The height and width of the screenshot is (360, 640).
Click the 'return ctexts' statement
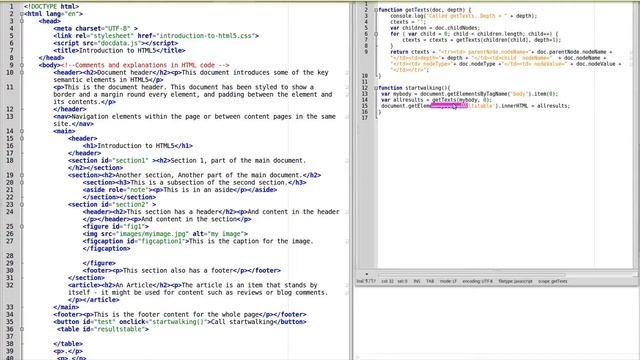(x=409, y=52)
